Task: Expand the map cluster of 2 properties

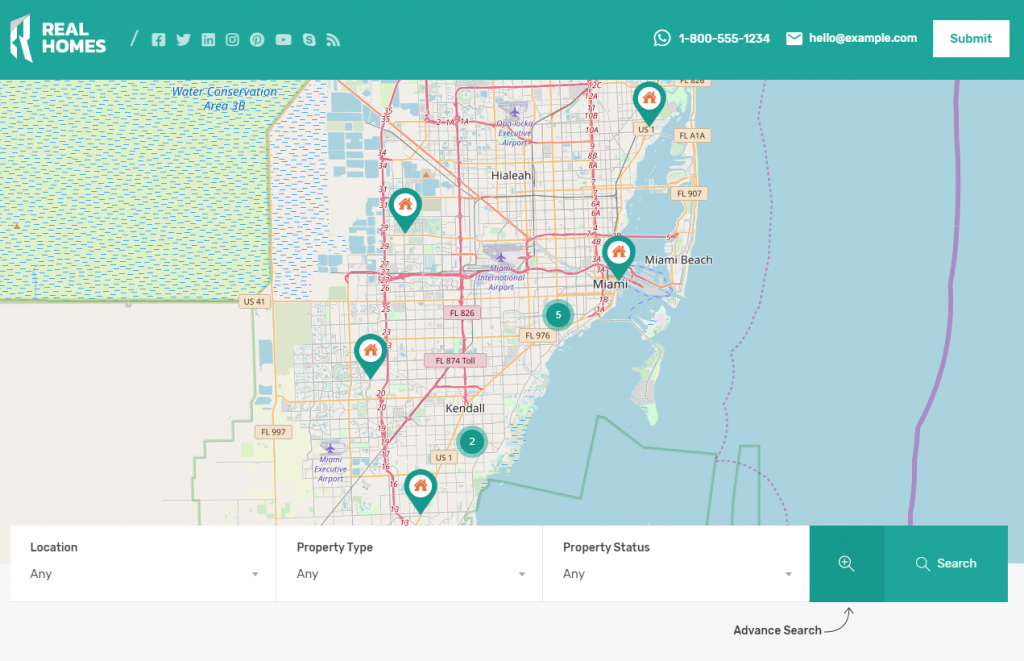Action: pos(472,442)
